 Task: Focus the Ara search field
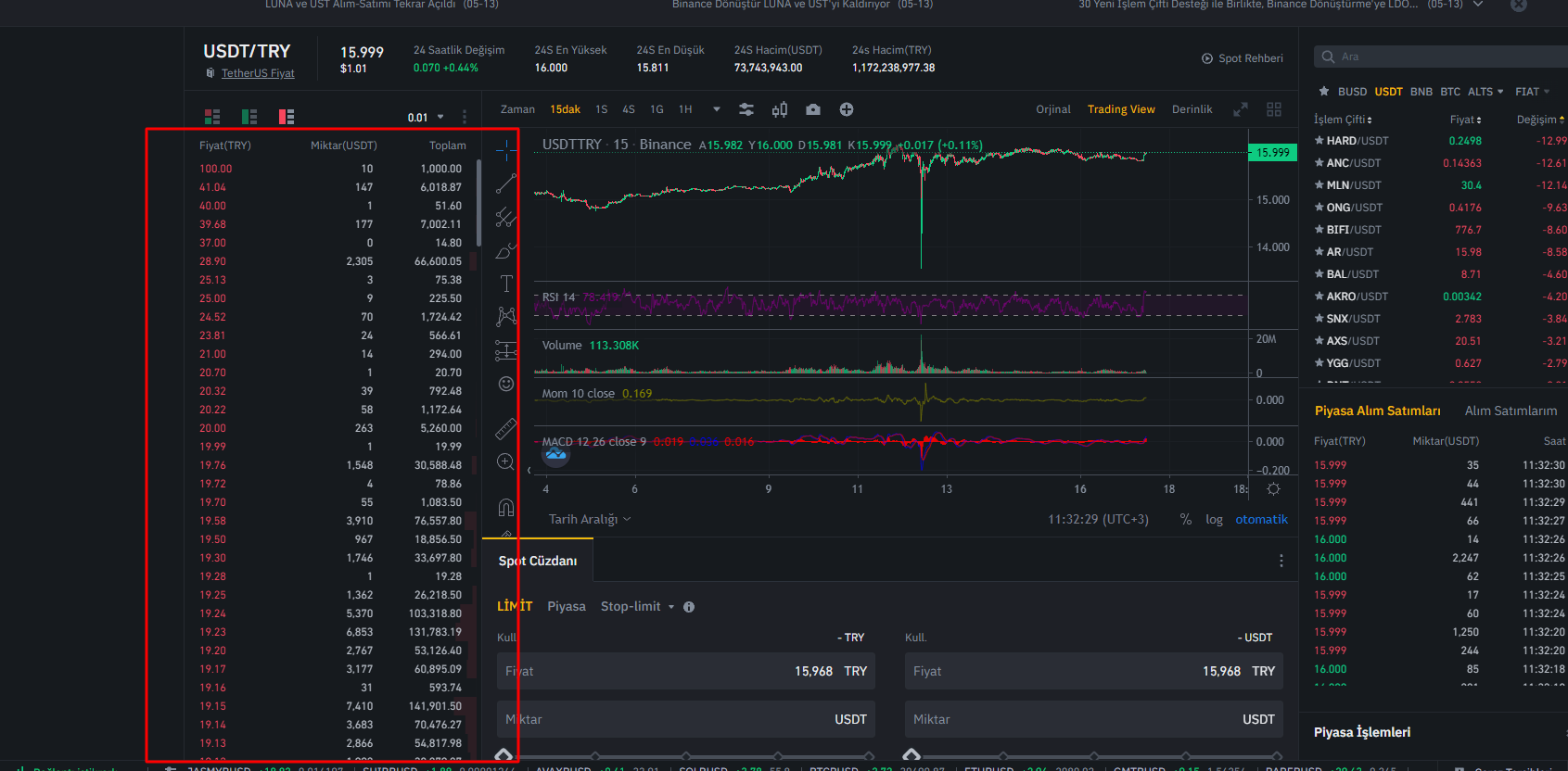(1440, 57)
